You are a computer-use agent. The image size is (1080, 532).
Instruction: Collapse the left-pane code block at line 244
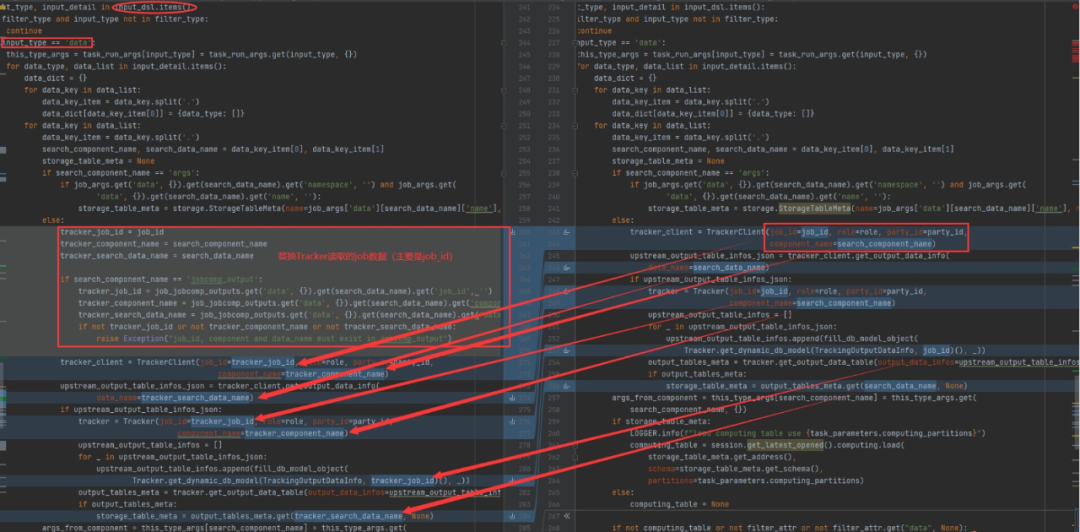(505, 43)
